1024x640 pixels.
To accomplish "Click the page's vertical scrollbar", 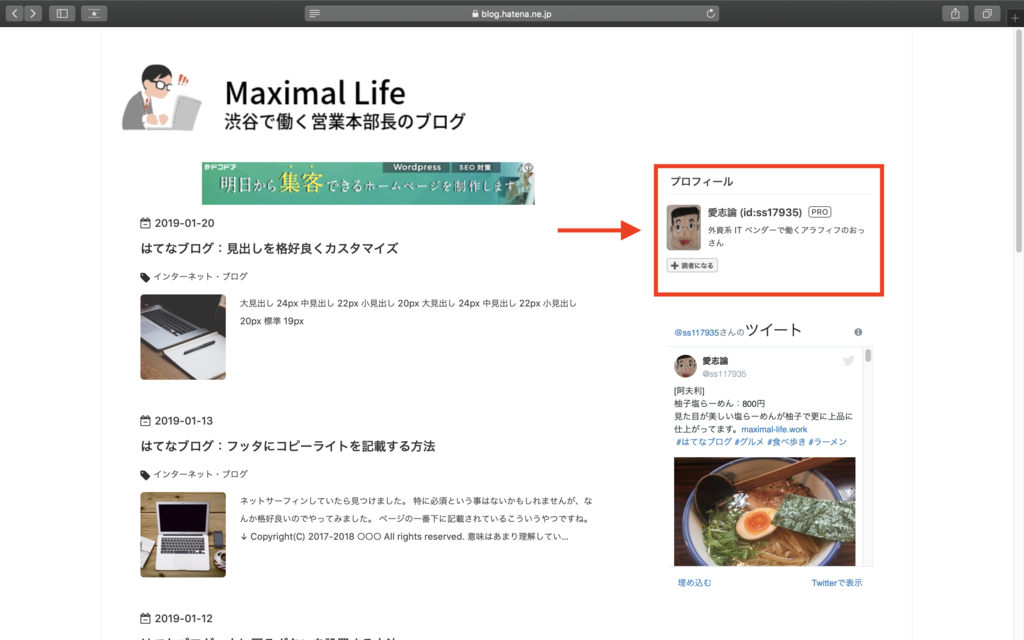I will [x=1019, y=140].
